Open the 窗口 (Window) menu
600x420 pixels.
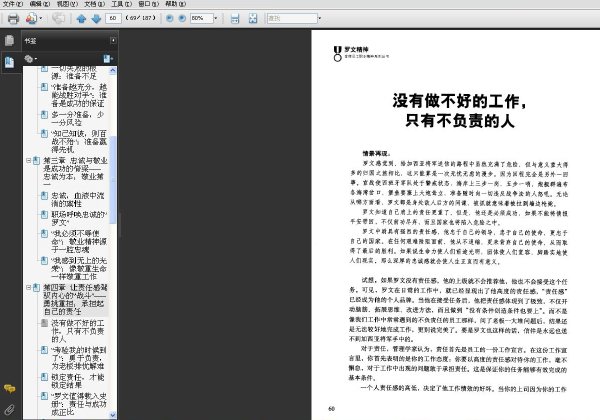[148, 4]
